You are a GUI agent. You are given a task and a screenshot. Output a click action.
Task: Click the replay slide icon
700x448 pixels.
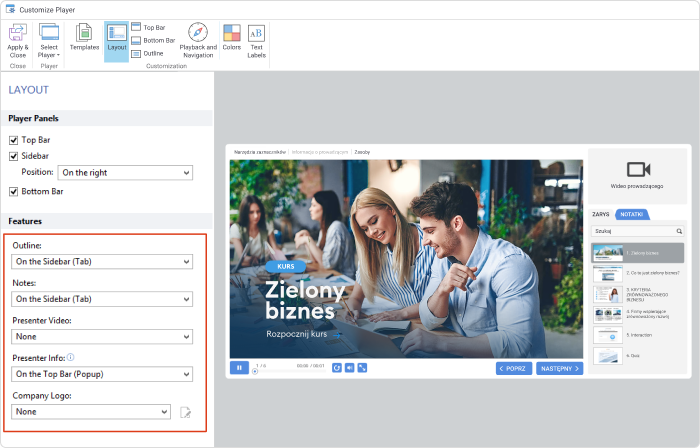point(337,368)
